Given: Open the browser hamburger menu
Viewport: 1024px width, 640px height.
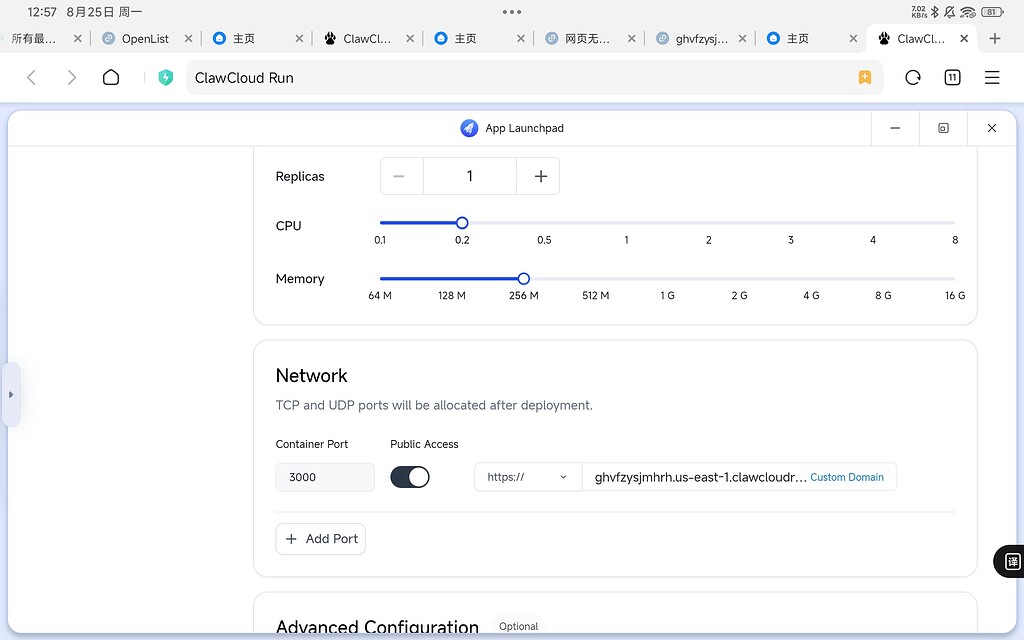Looking at the screenshot, I should tap(992, 78).
